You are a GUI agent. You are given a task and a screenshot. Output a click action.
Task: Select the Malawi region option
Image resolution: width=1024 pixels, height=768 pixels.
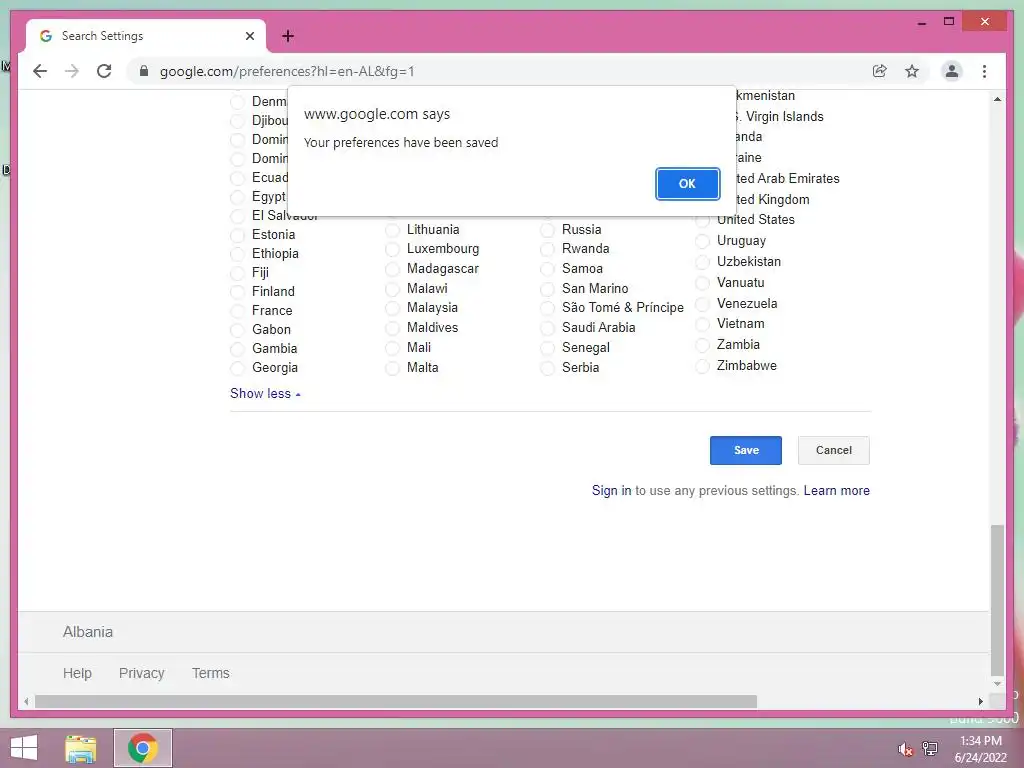[392, 289]
